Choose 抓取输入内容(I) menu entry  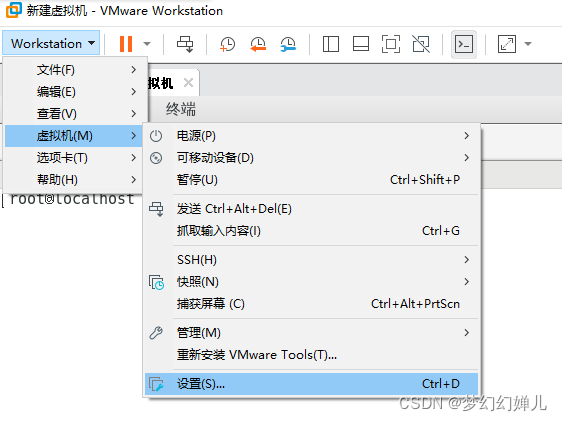(x=311, y=231)
